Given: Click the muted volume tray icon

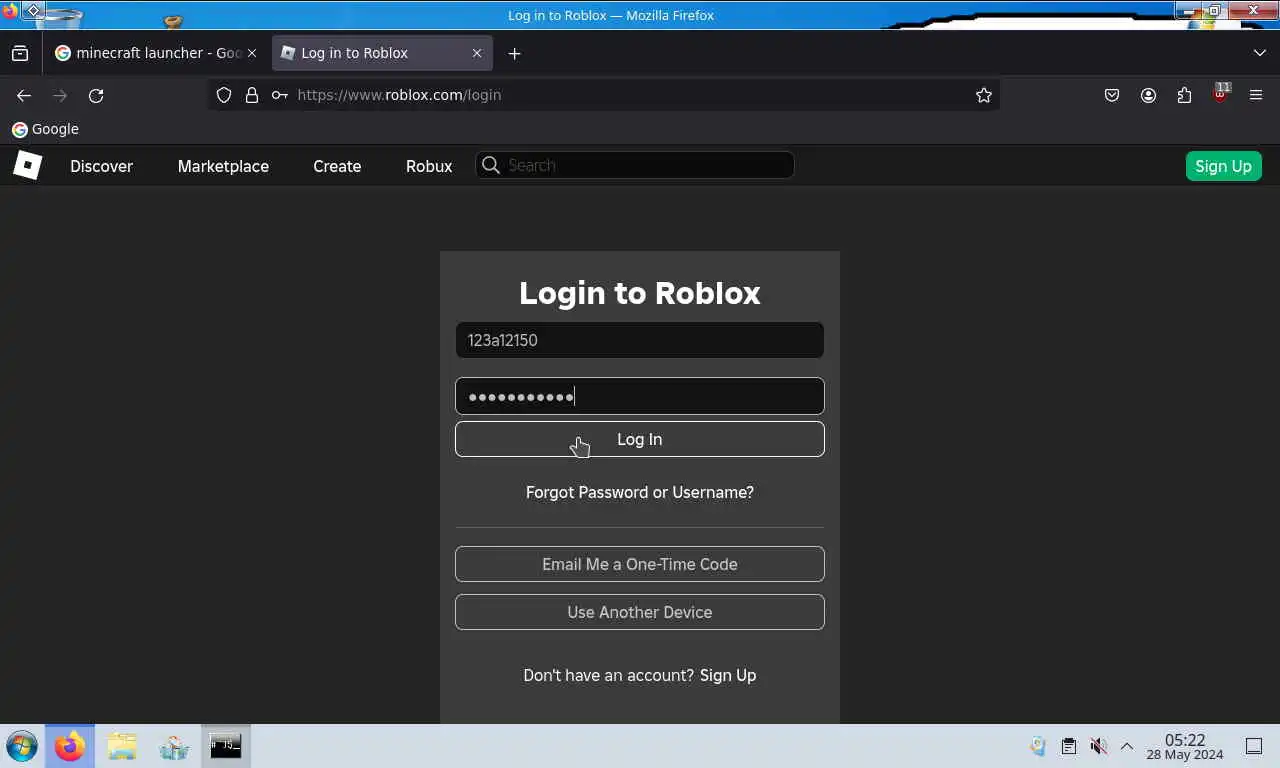Looking at the screenshot, I should [x=1098, y=746].
